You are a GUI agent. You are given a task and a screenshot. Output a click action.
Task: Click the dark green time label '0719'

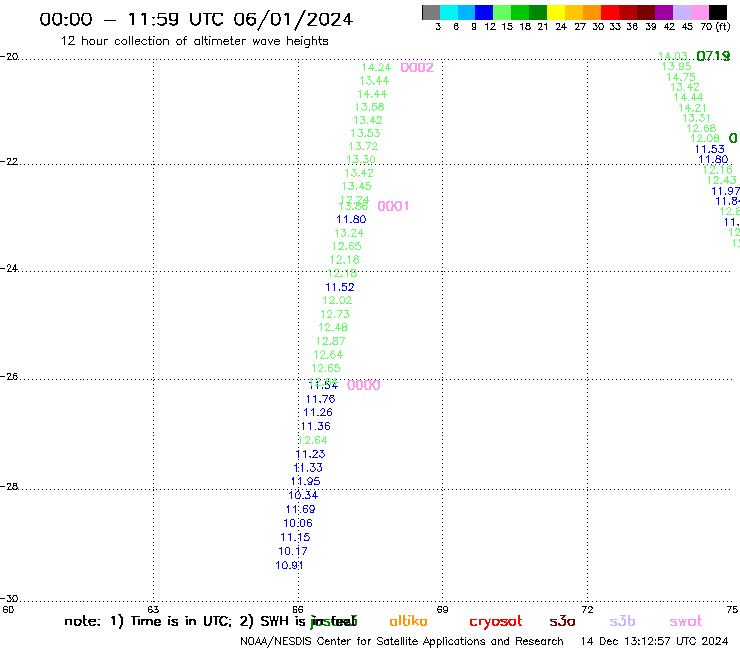pos(713,56)
